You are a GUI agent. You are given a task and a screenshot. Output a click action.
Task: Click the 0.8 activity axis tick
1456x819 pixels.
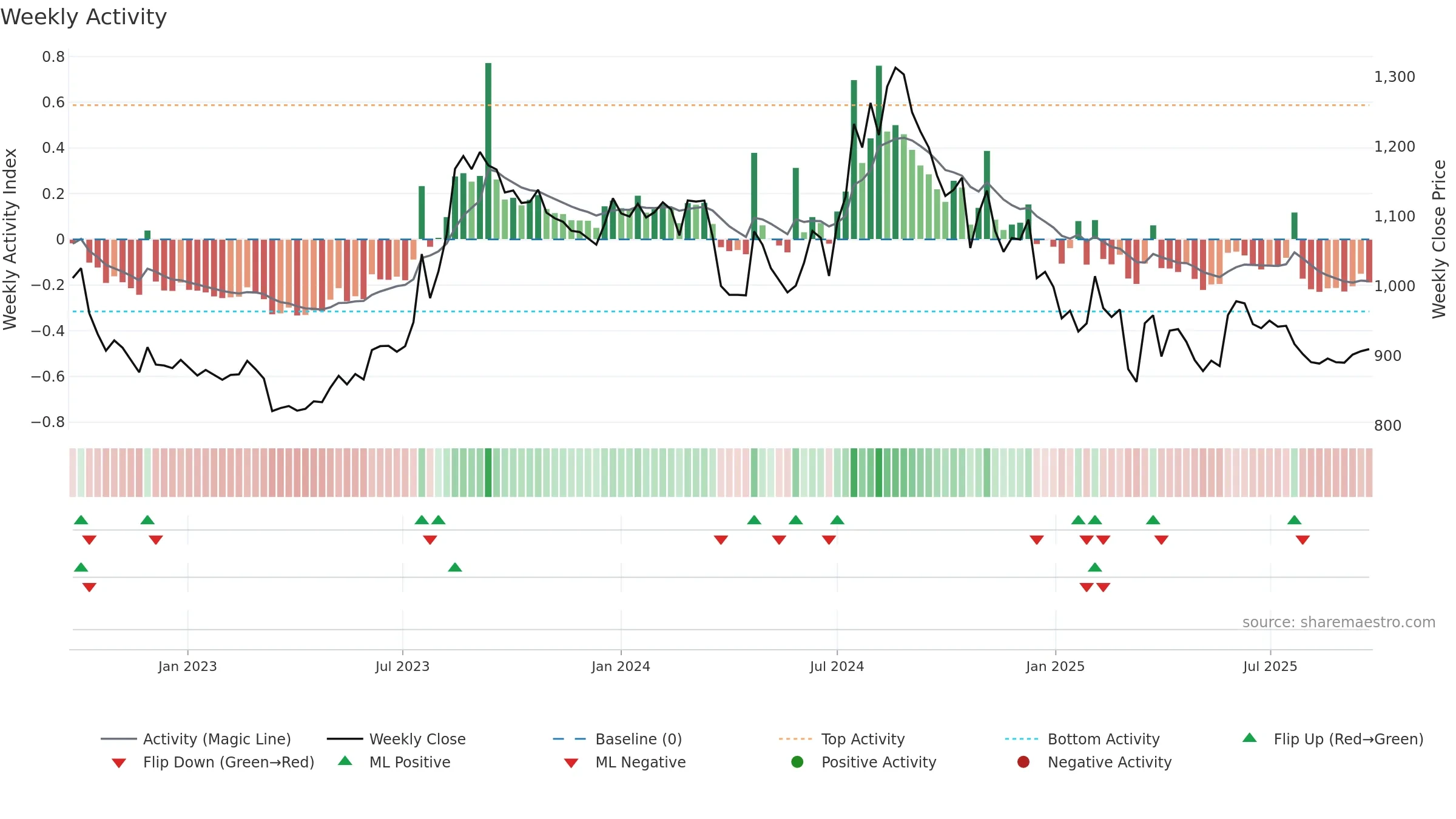click(x=53, y=57)
